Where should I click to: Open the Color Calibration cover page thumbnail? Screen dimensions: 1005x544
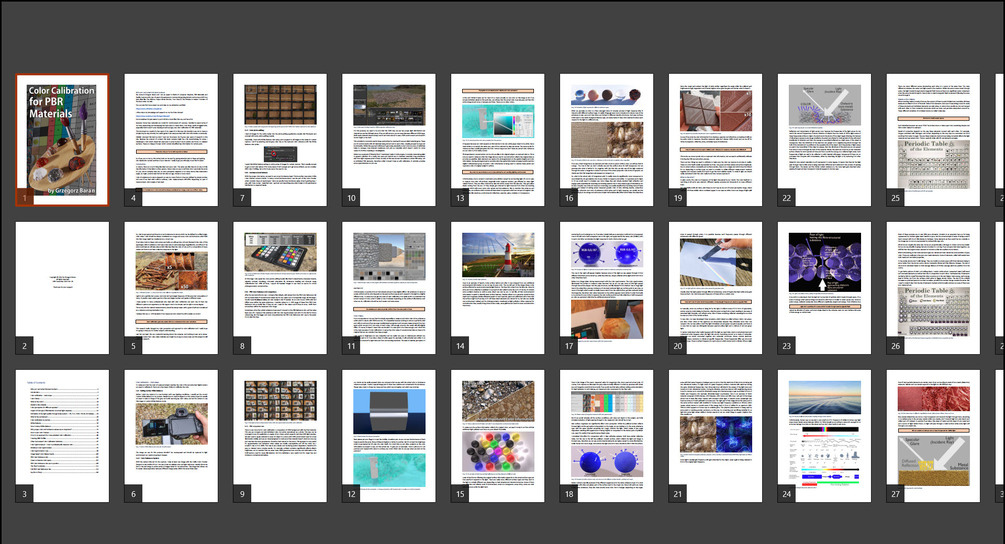62,140
